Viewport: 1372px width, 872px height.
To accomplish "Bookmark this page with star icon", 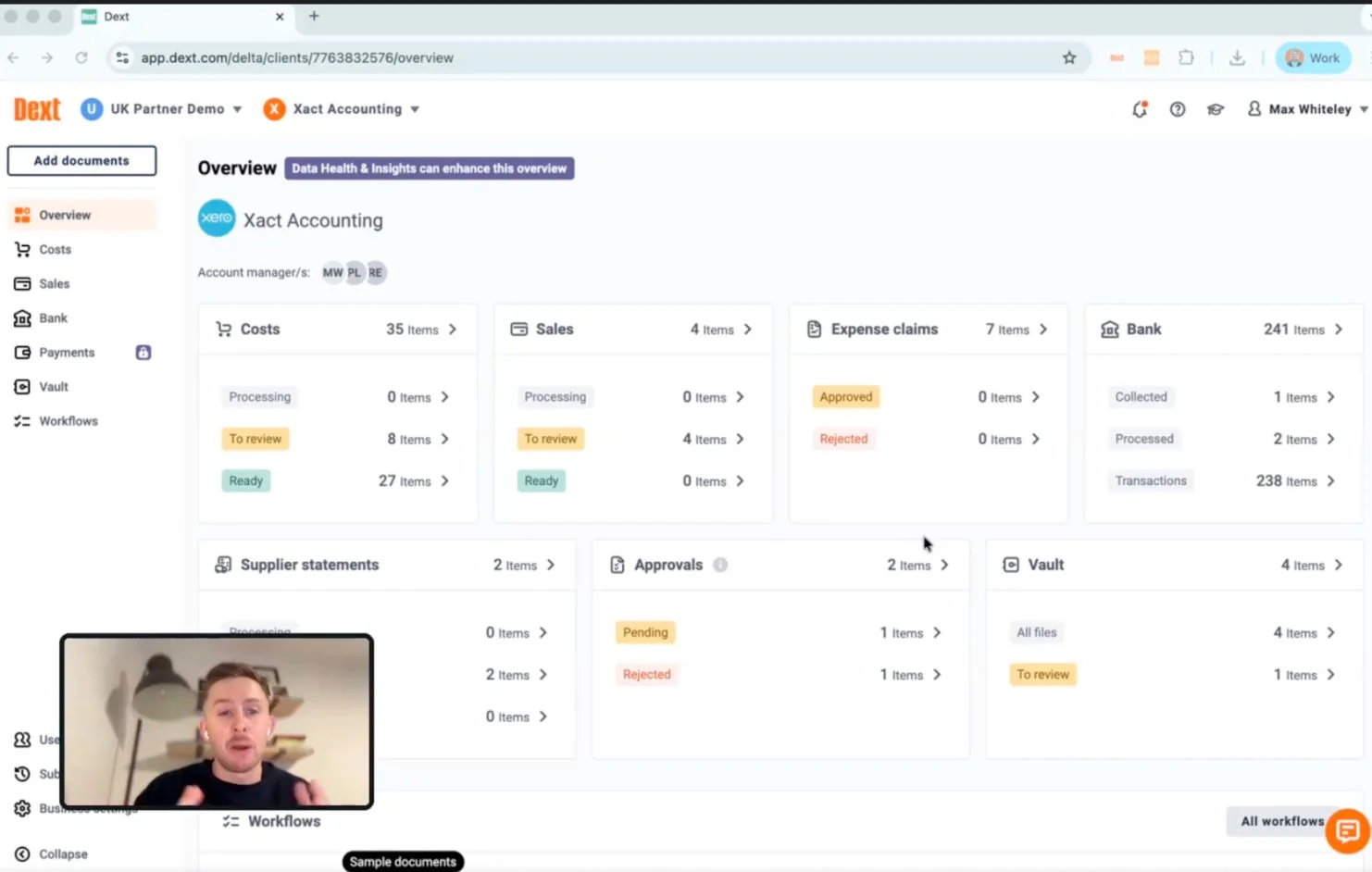I will [1069, 57].
